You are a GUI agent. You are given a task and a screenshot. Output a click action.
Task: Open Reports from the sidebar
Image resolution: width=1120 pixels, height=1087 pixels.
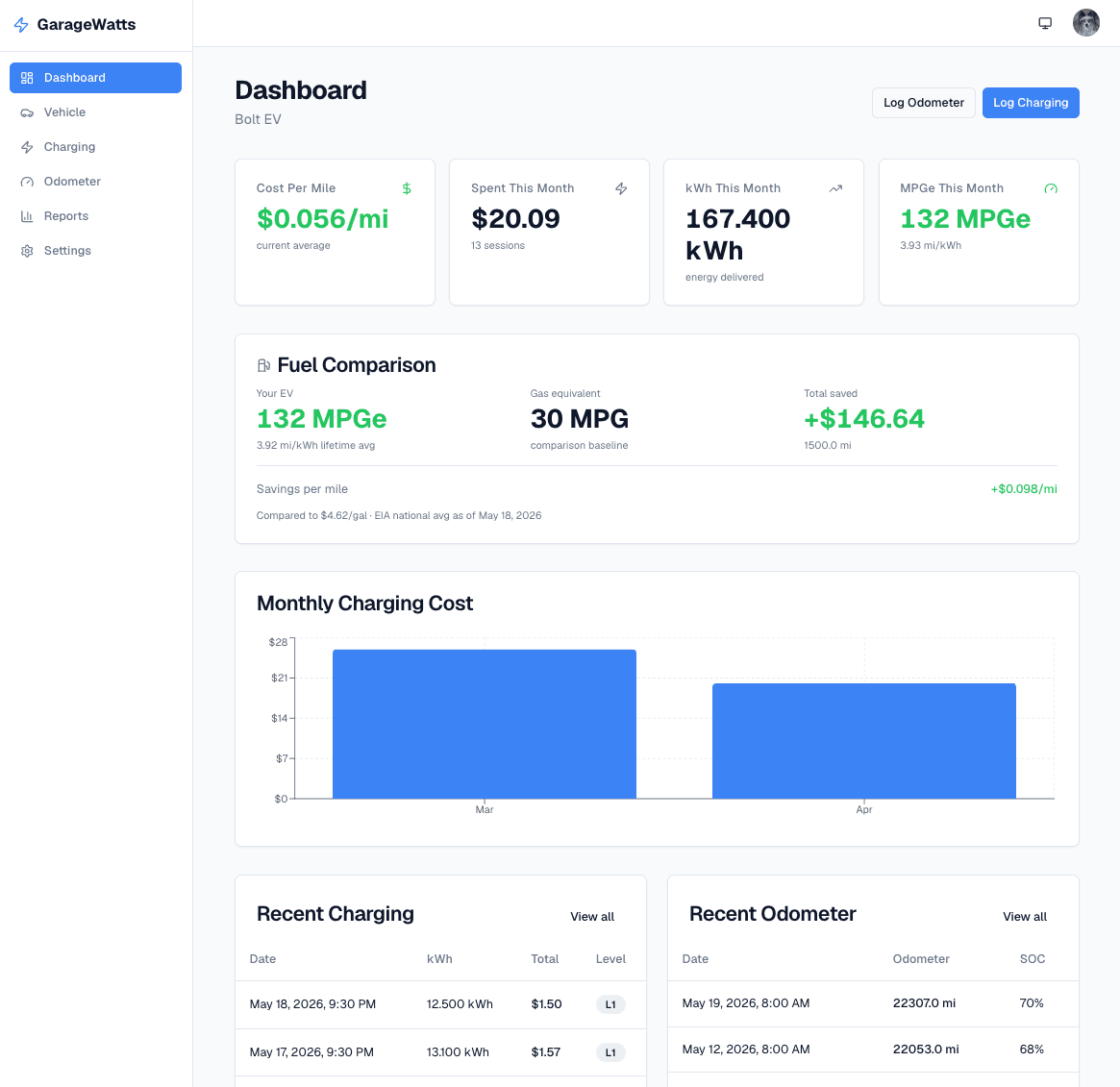tap(96, 215)
